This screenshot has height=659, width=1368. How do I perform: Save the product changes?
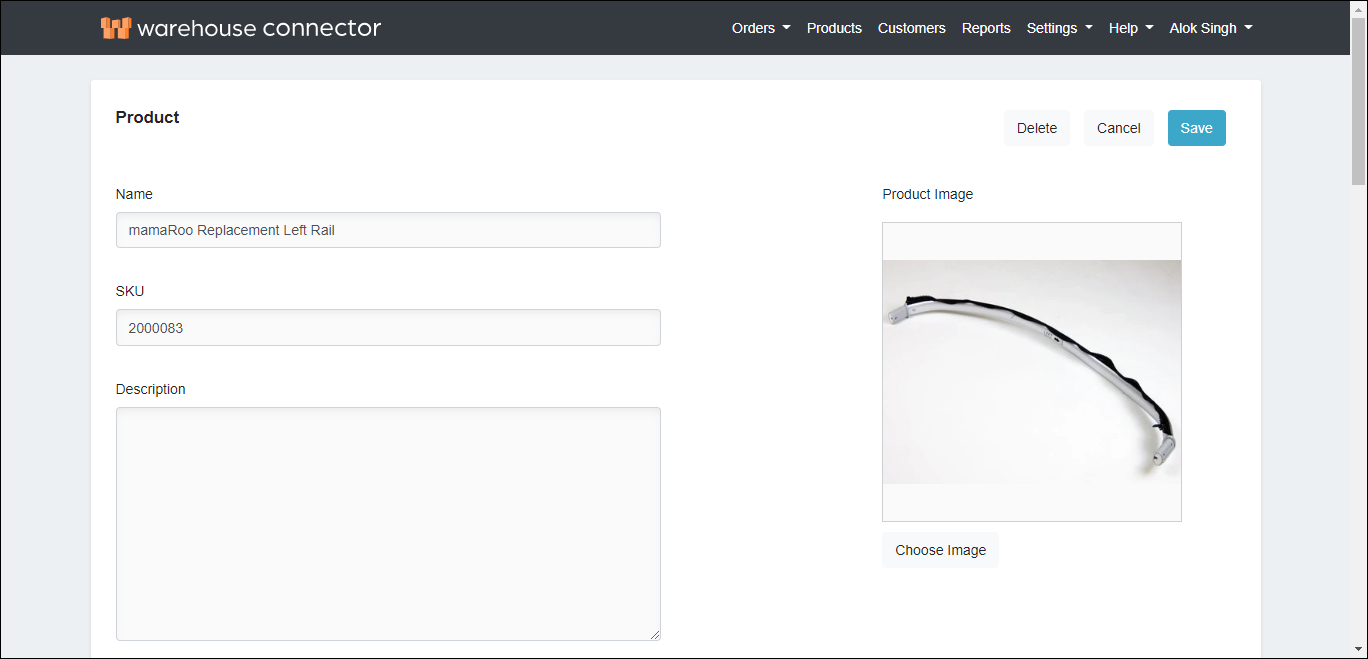(1196, 128)
